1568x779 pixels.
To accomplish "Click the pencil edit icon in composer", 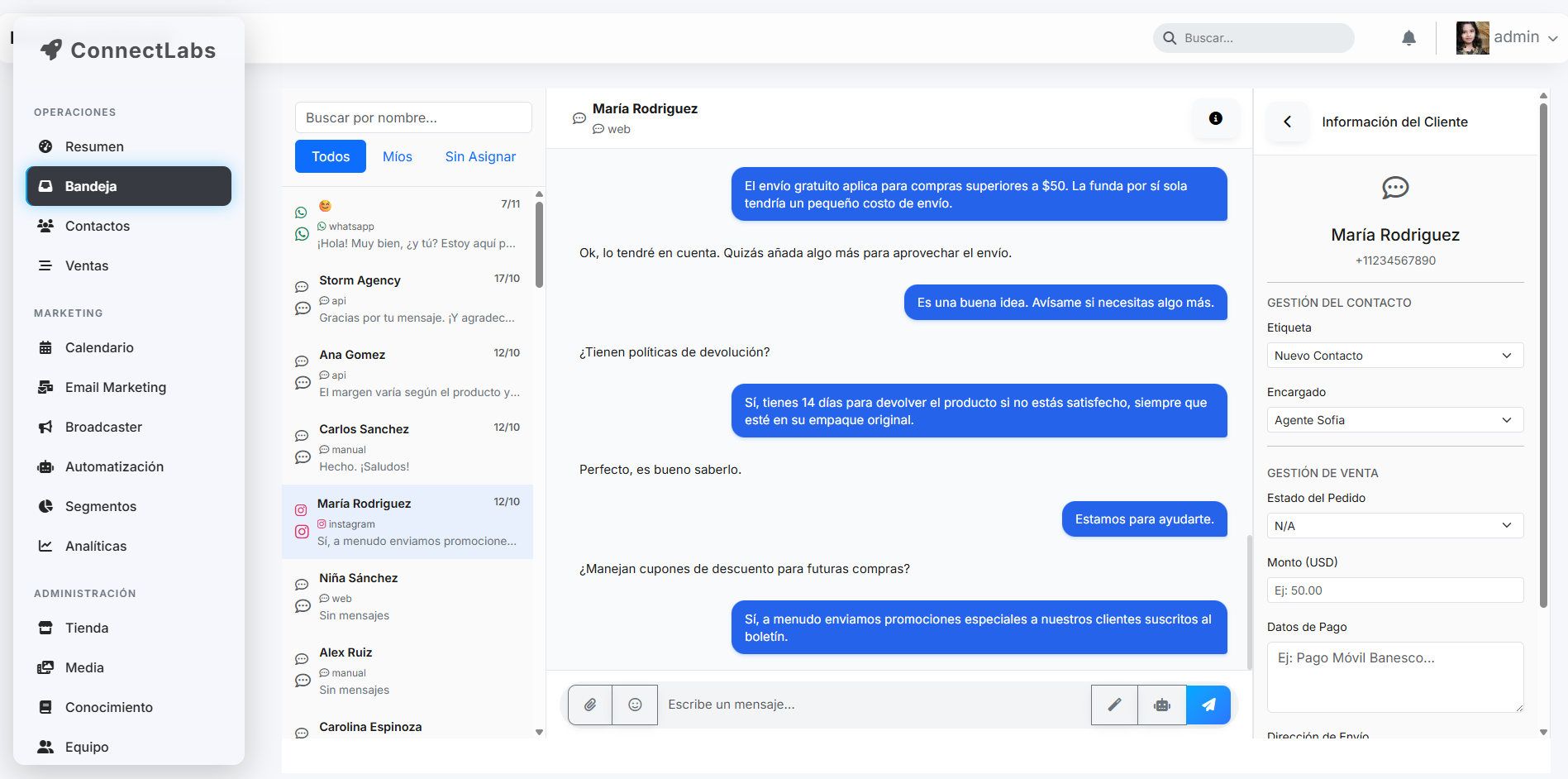I will (1114, 705).
